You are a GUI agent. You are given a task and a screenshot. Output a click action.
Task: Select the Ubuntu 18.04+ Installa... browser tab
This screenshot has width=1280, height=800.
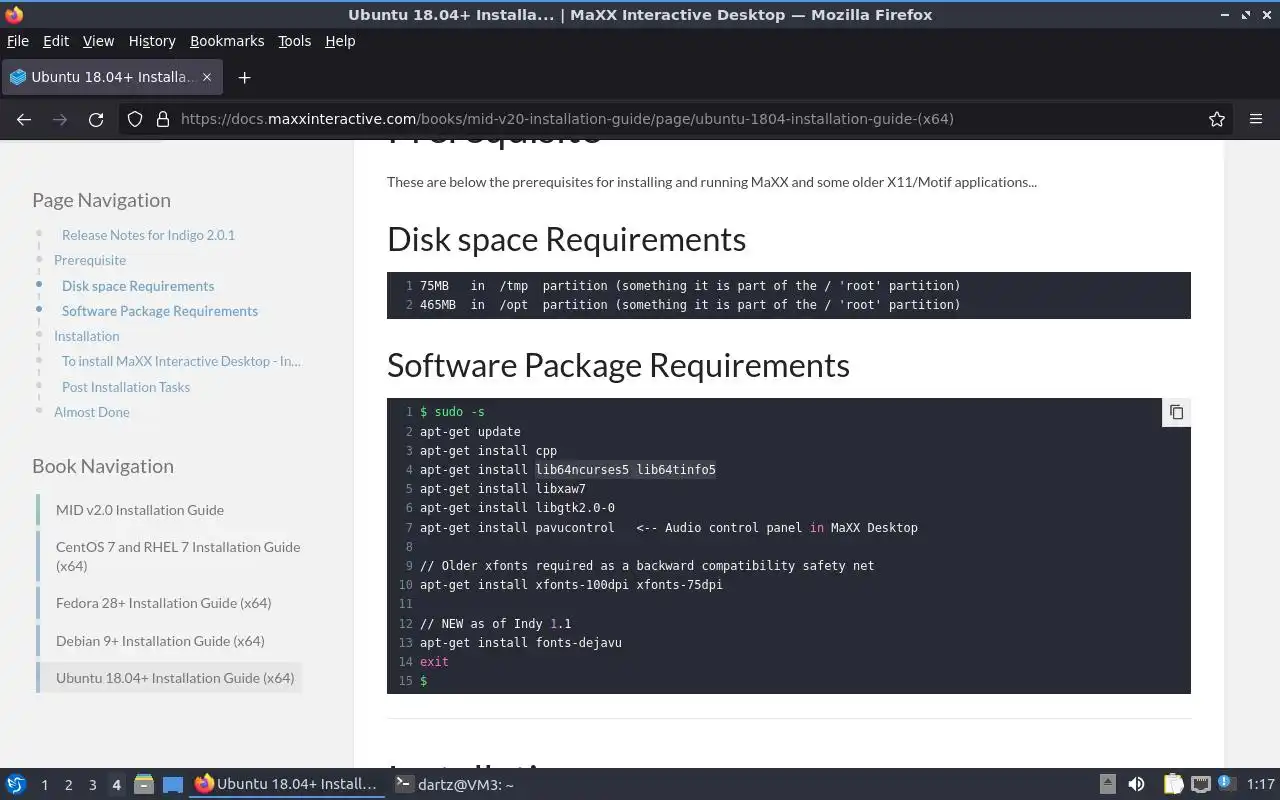tap(112, 77)
